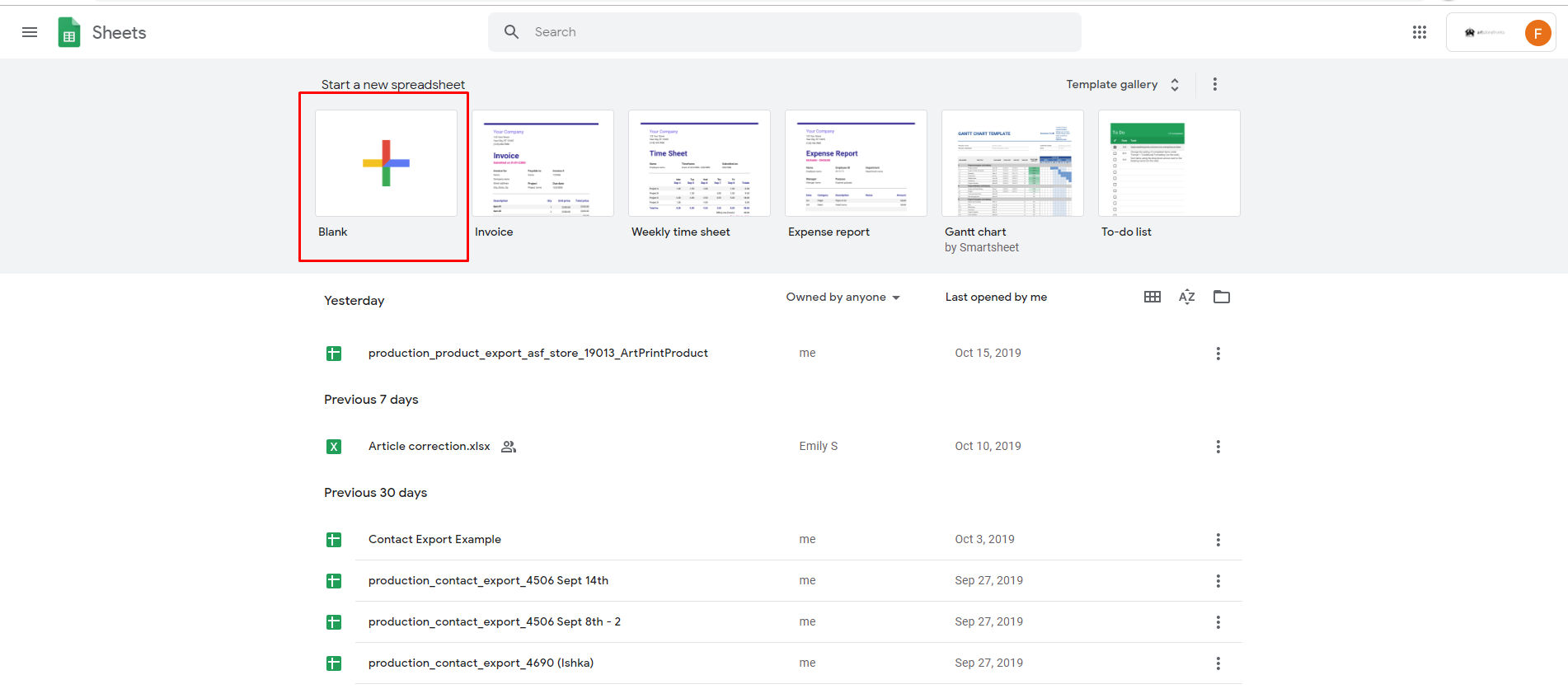Image resolution: width=1568 pixels, height=689 pixels.
Task: Open the Google apps grid
Action: click(1419, 32)
